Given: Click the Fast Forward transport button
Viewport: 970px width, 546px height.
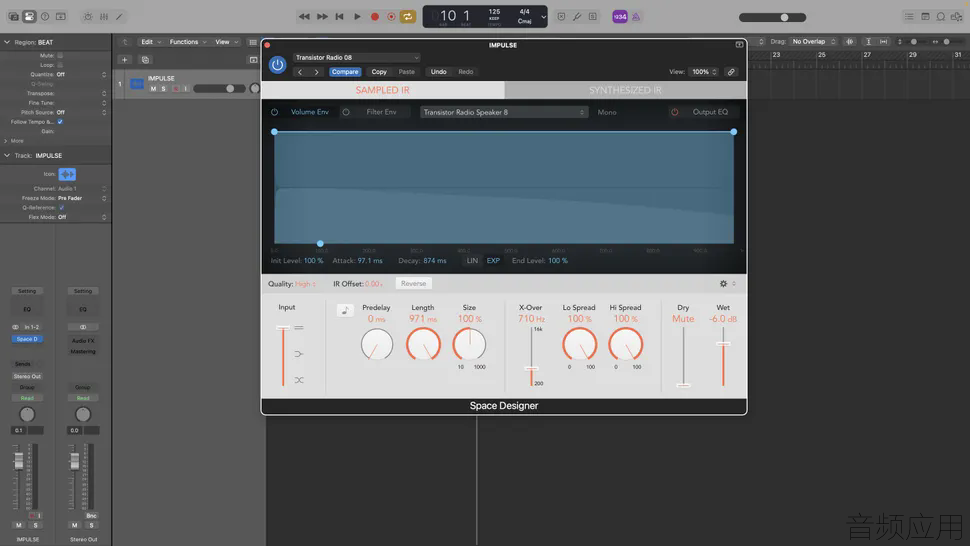Looking at the screenshot, I should pyautogui.click(x=322, y=17).
